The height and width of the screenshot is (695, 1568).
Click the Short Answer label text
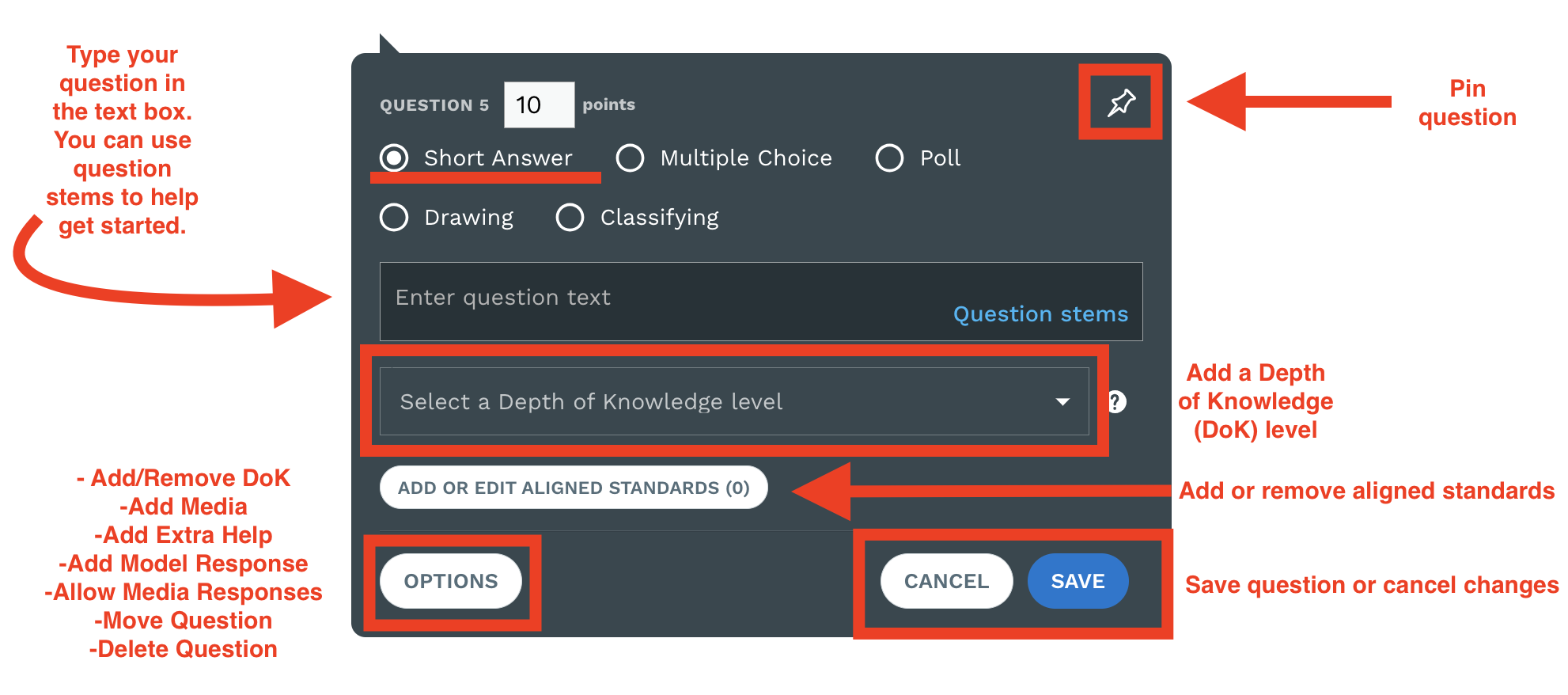coord(498,158)
